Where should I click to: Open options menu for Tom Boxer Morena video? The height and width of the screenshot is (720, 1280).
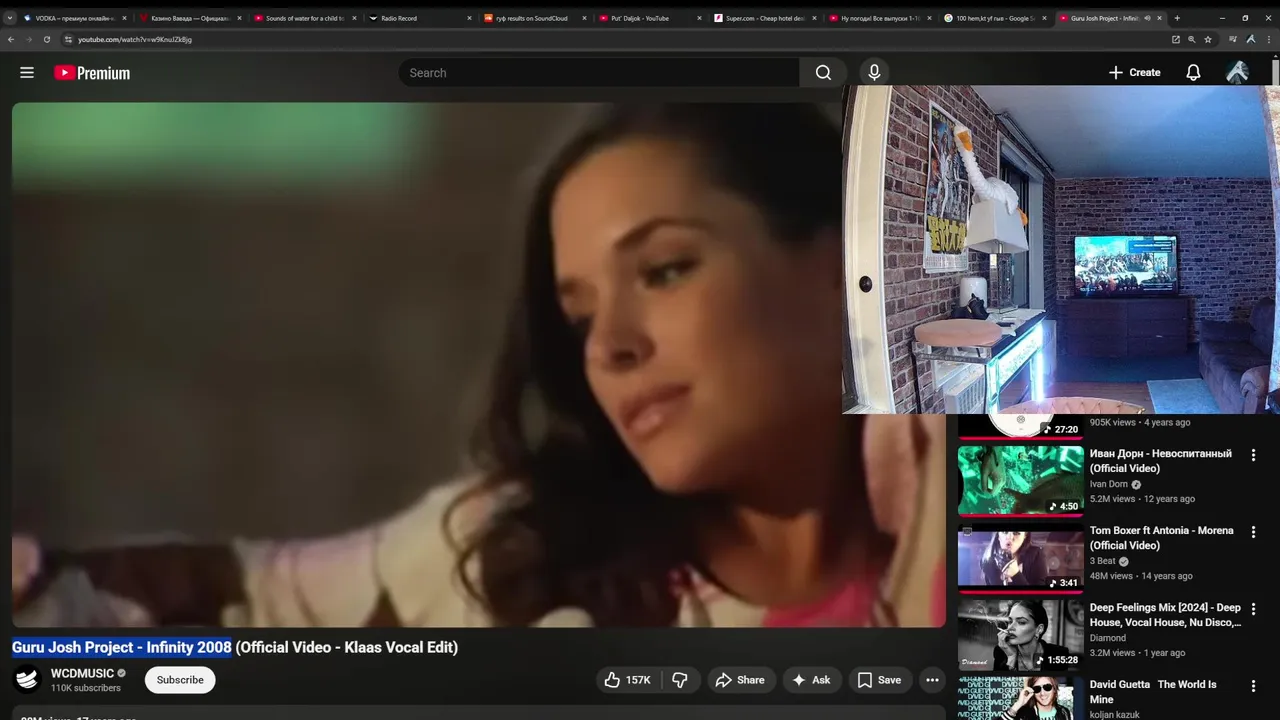1253,532
